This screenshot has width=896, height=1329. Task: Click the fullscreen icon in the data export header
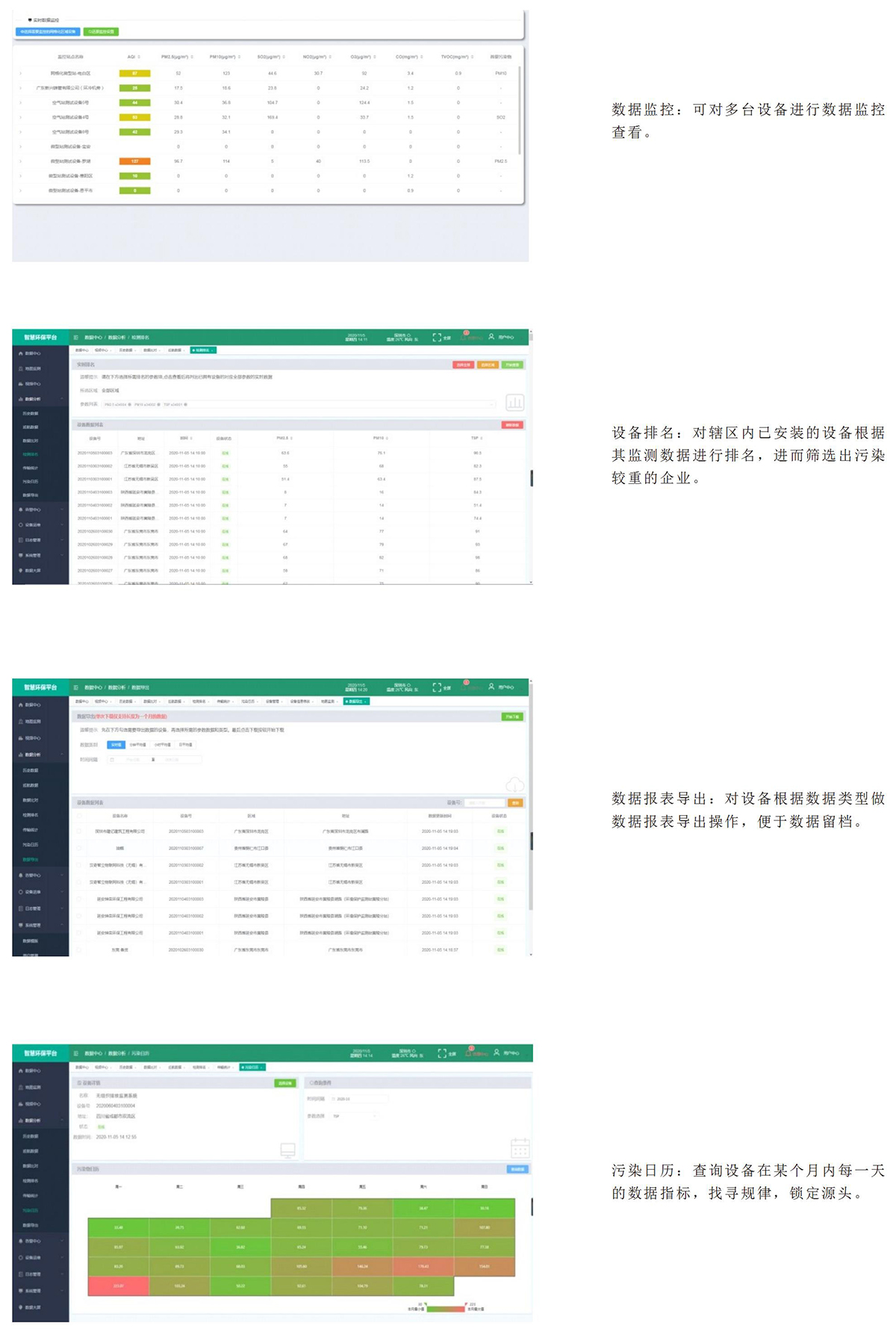[437, 687]
